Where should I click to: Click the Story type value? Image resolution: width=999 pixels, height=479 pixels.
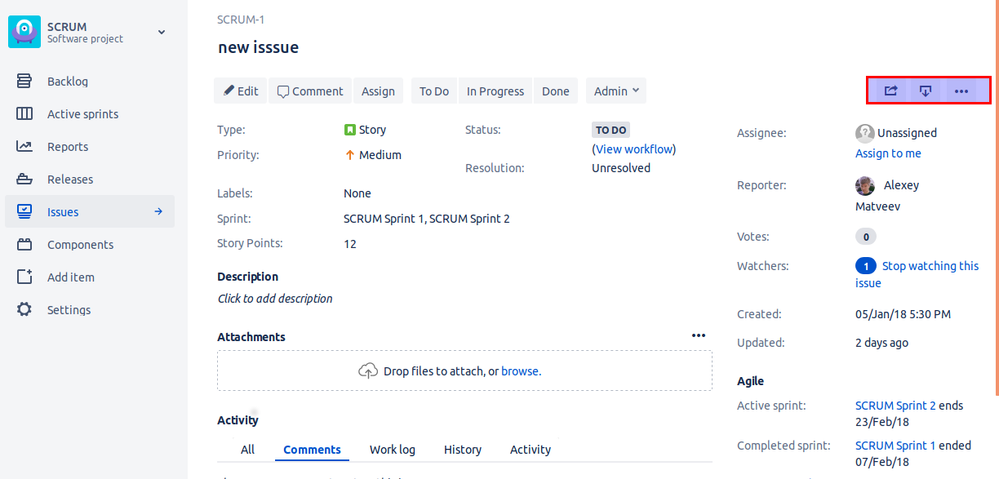pyautogui.click(x=365, y=130)
